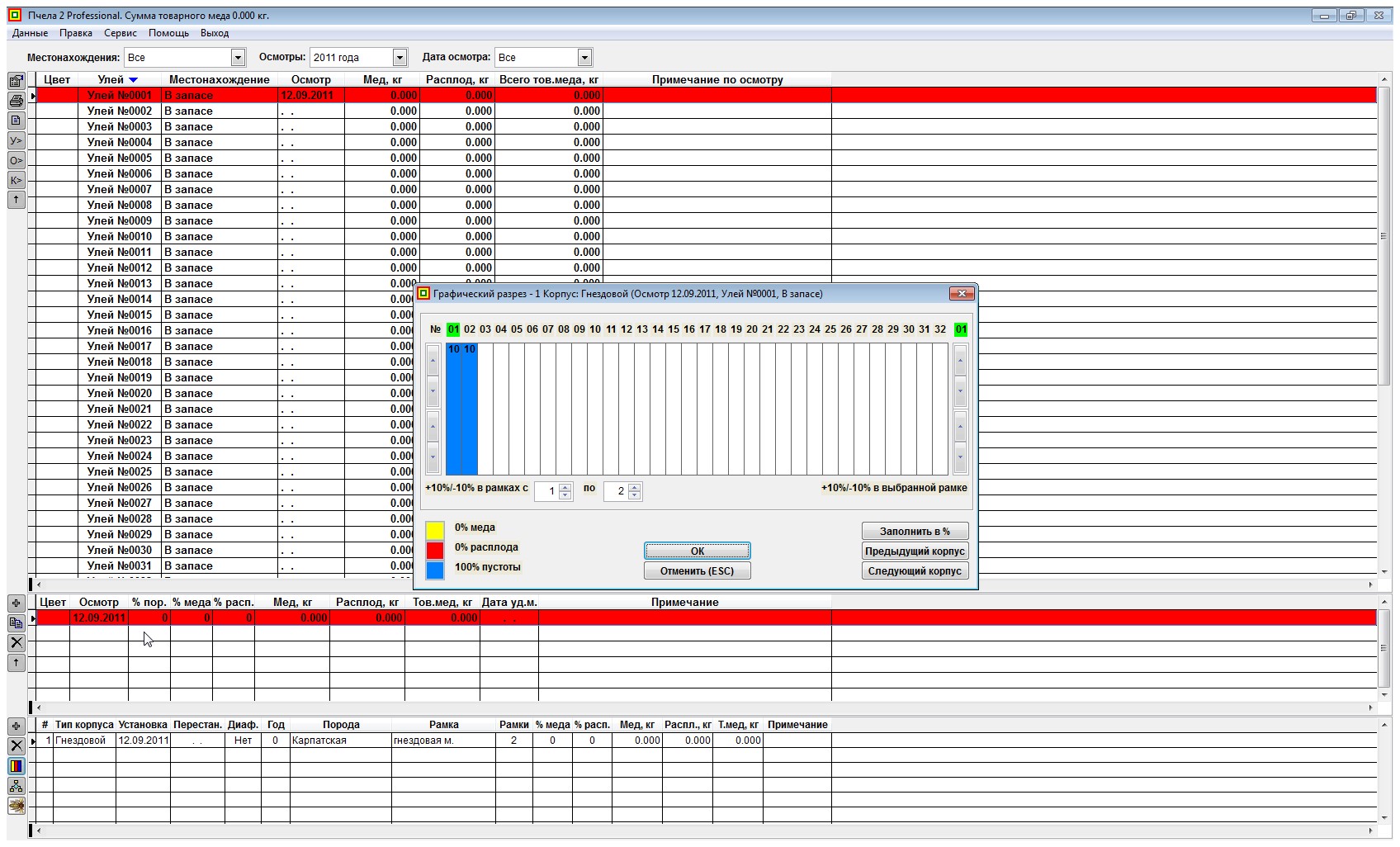
Task: Delete the inspection with the X icon
Action: [16, 643]
